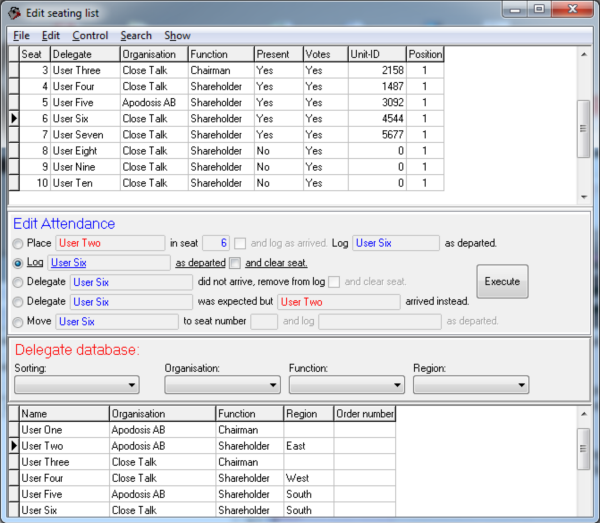Open the Search menu
This screenshot has width=600, height=523.
pos(136,36)
